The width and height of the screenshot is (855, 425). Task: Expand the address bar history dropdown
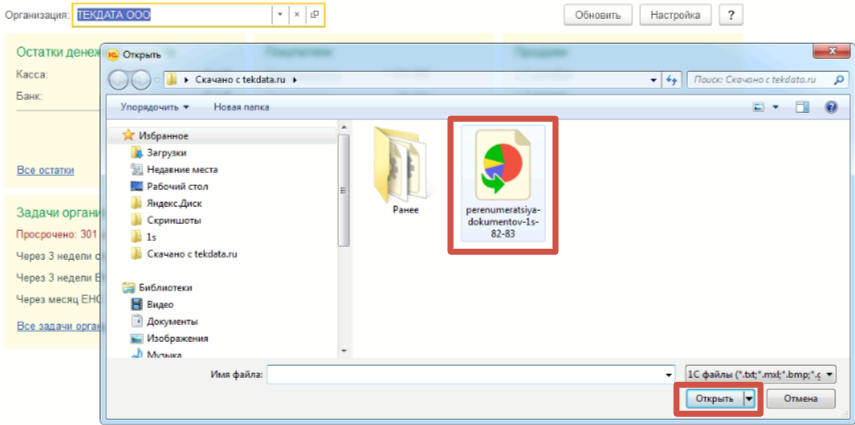[x=654, y=80]
